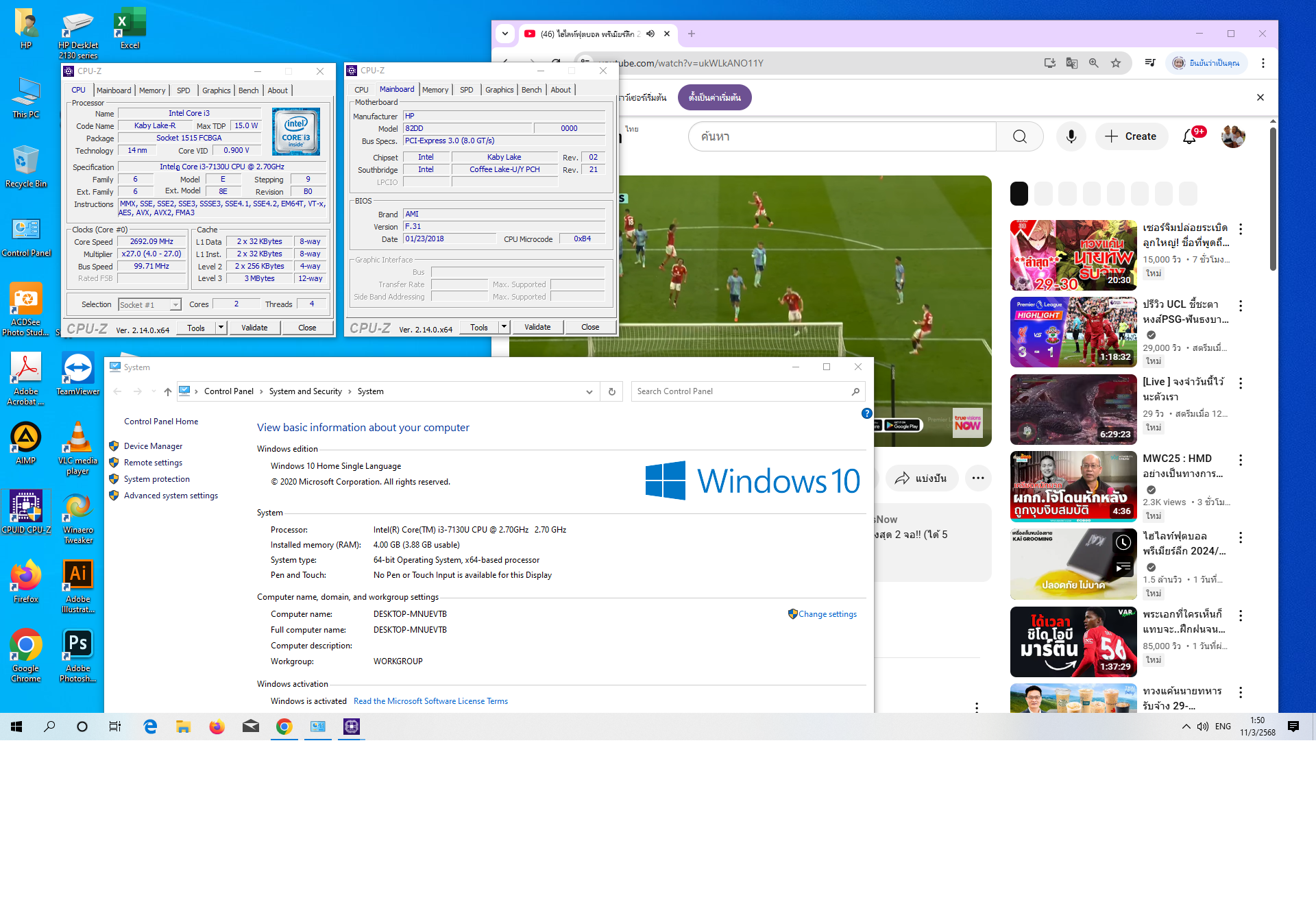Launch Excel from the desktop
1316x913 pixels.
click(130, 28)
